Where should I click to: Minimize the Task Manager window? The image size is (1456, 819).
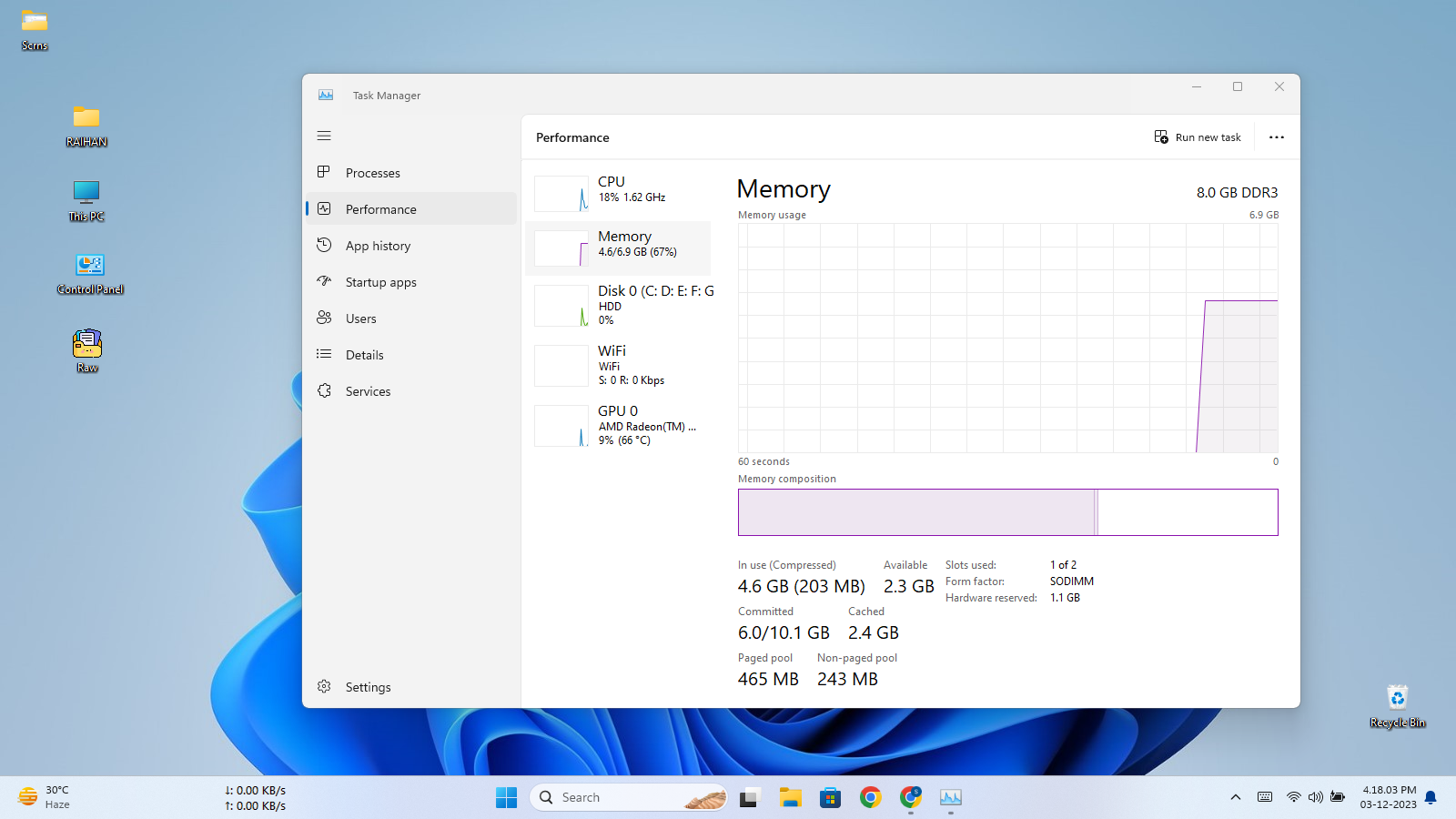click(x=1197, y=86)
